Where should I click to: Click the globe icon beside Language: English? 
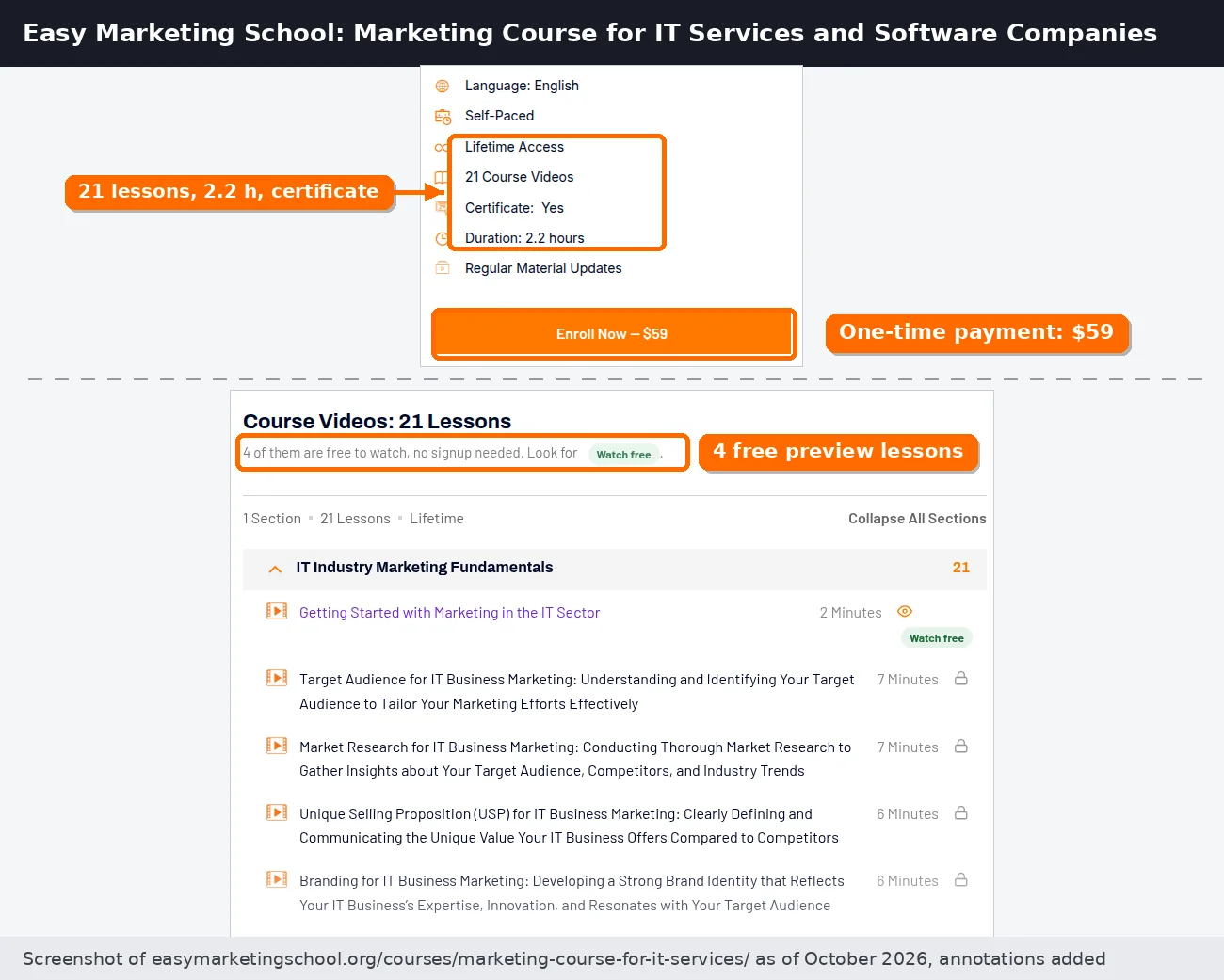tap(443, 86)
